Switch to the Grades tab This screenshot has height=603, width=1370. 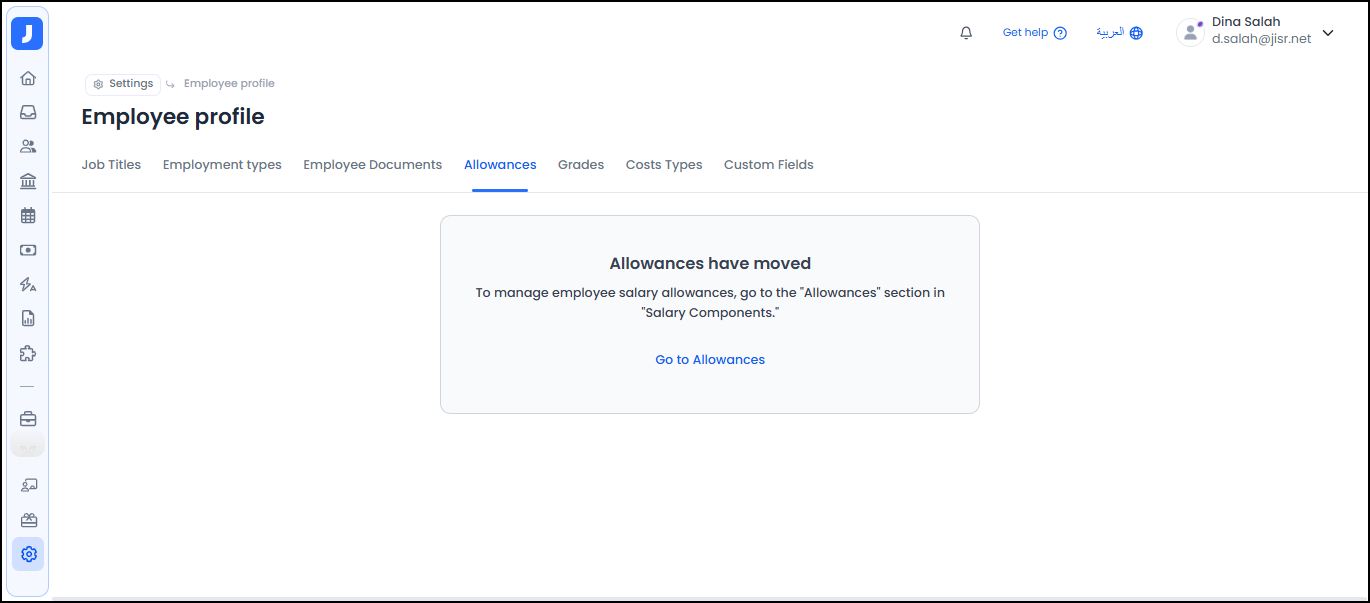(580, 164)
